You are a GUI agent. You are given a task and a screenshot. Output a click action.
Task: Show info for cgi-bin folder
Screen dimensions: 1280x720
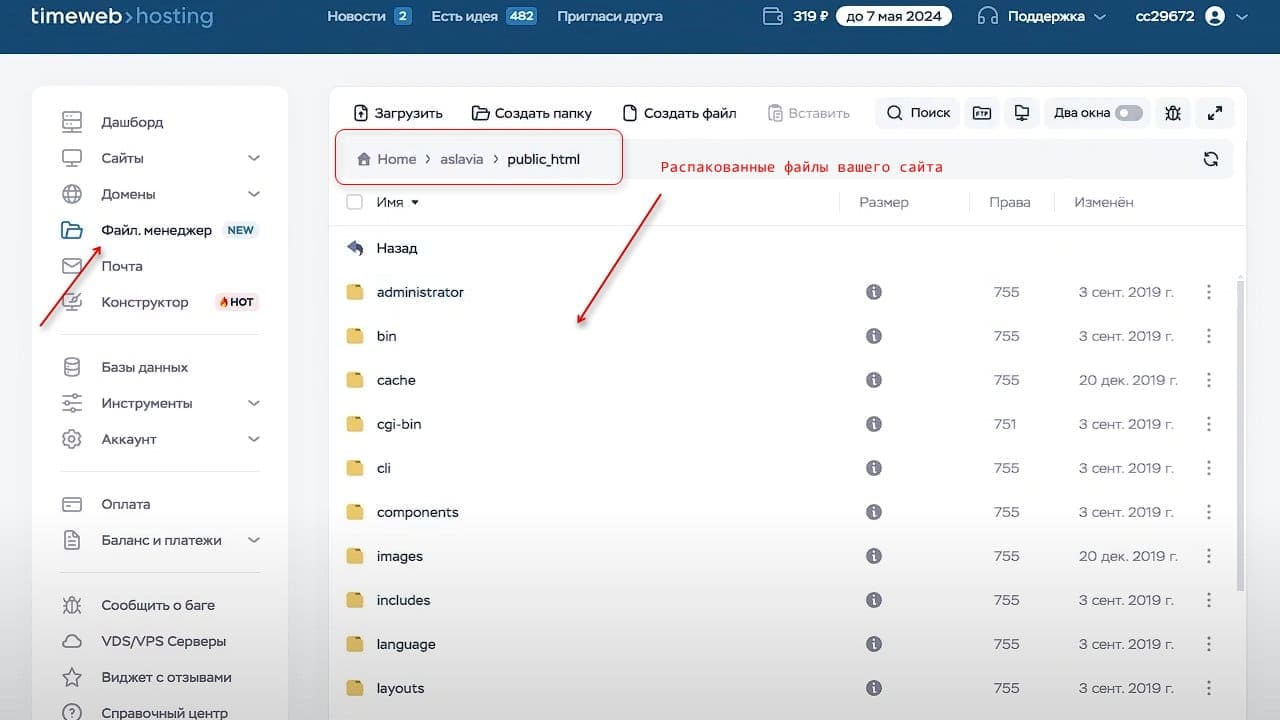(x=874, y=424)
